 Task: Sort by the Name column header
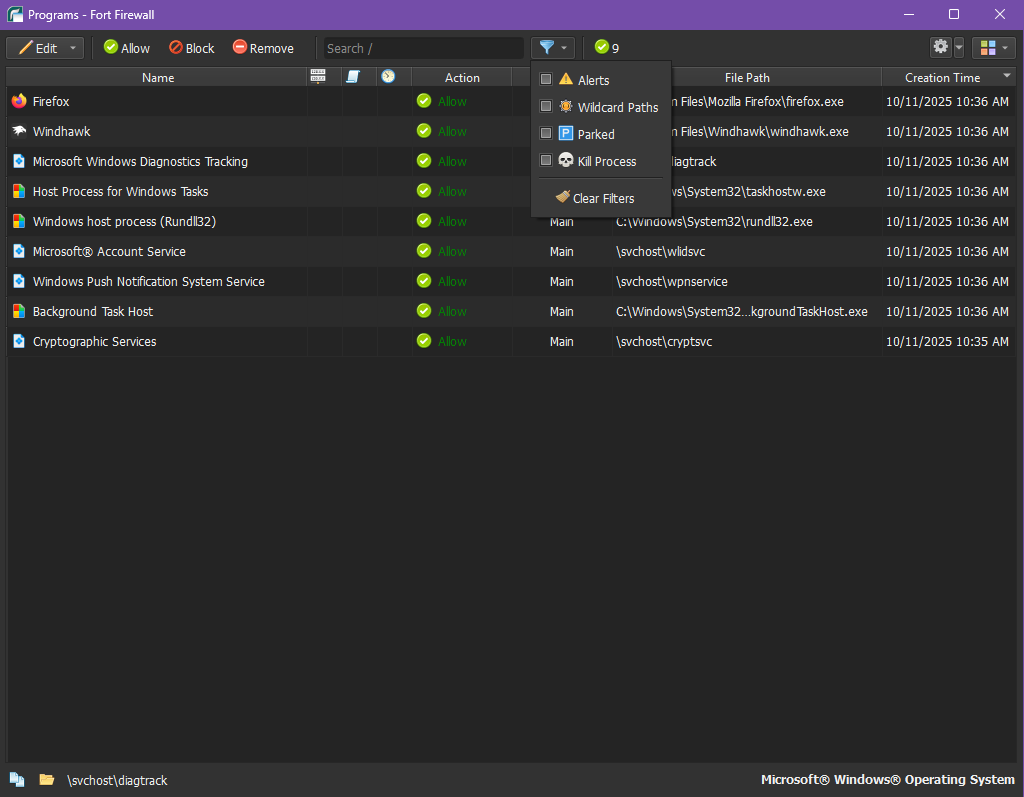(157, 77)
